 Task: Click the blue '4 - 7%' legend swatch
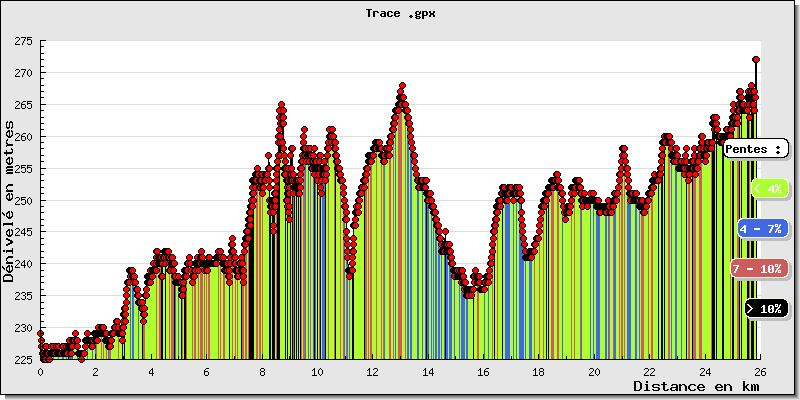762,229
